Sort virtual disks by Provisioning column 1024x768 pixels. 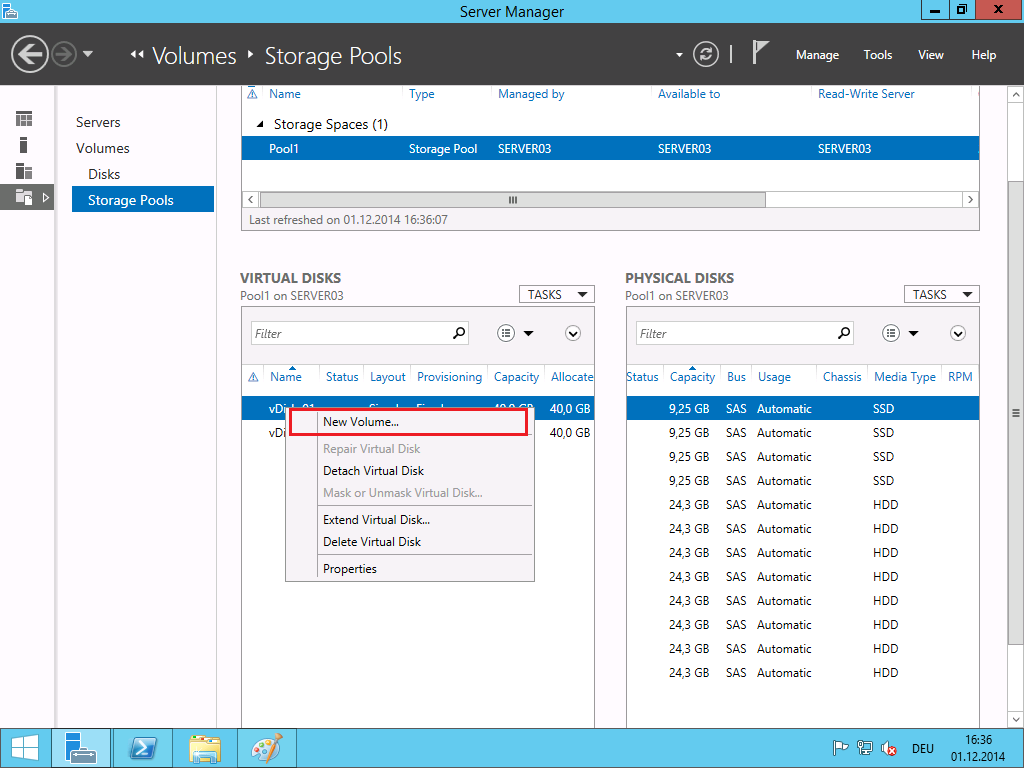pos(449,377)
